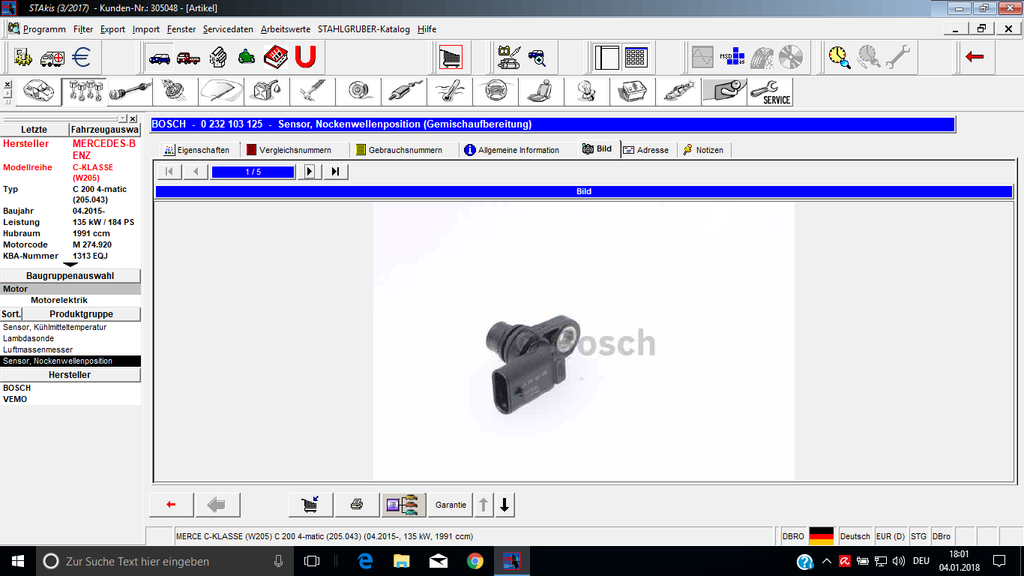Open the red catalog book icon

click(276, 57)
